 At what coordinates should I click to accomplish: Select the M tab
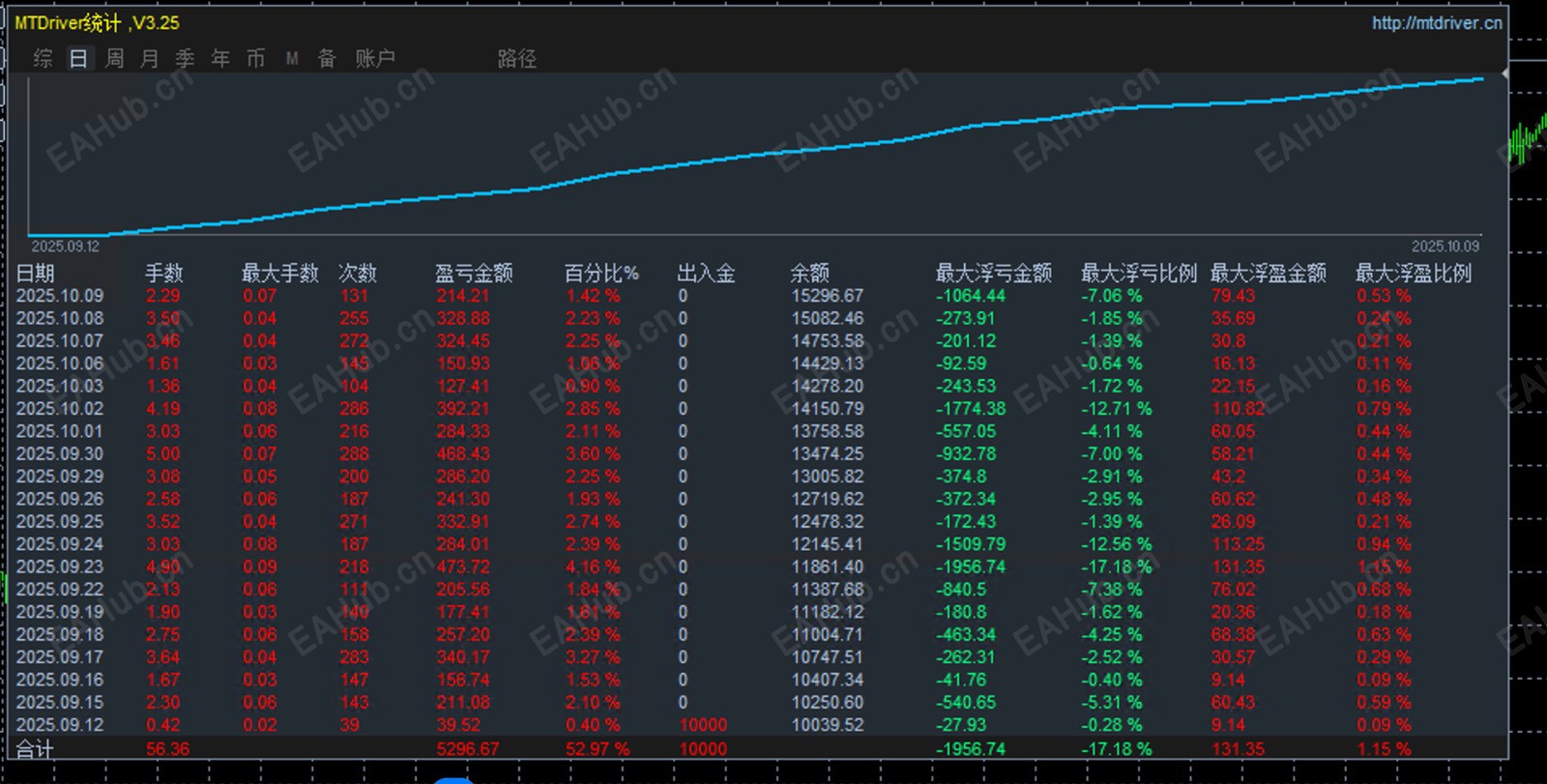point(292,59)
